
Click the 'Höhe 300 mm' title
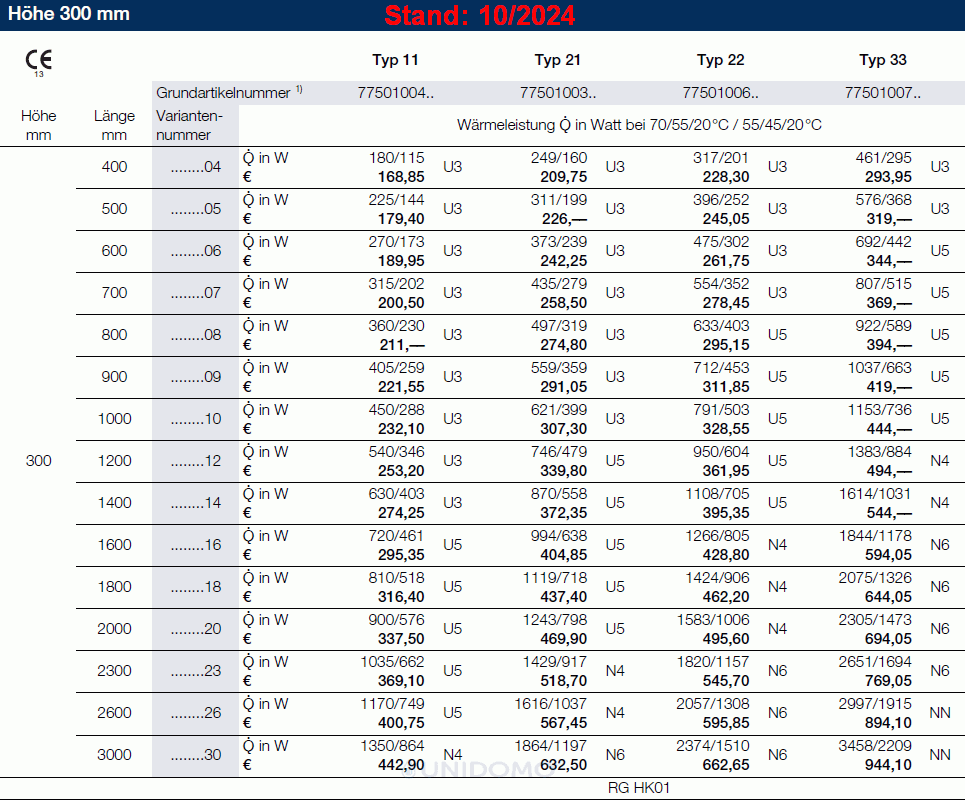click(x=69, y=15)
